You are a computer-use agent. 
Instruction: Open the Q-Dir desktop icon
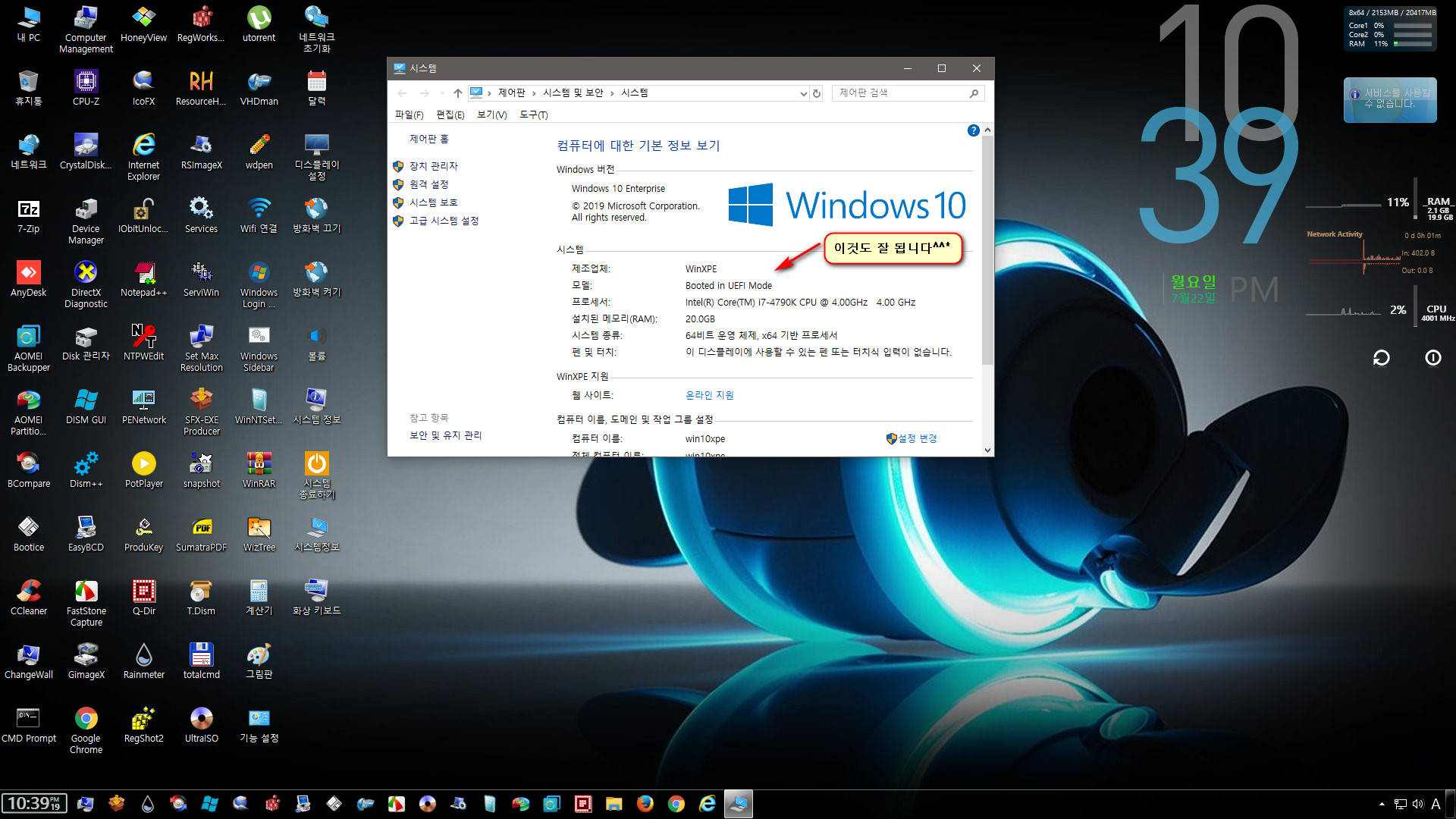(143, 597)
